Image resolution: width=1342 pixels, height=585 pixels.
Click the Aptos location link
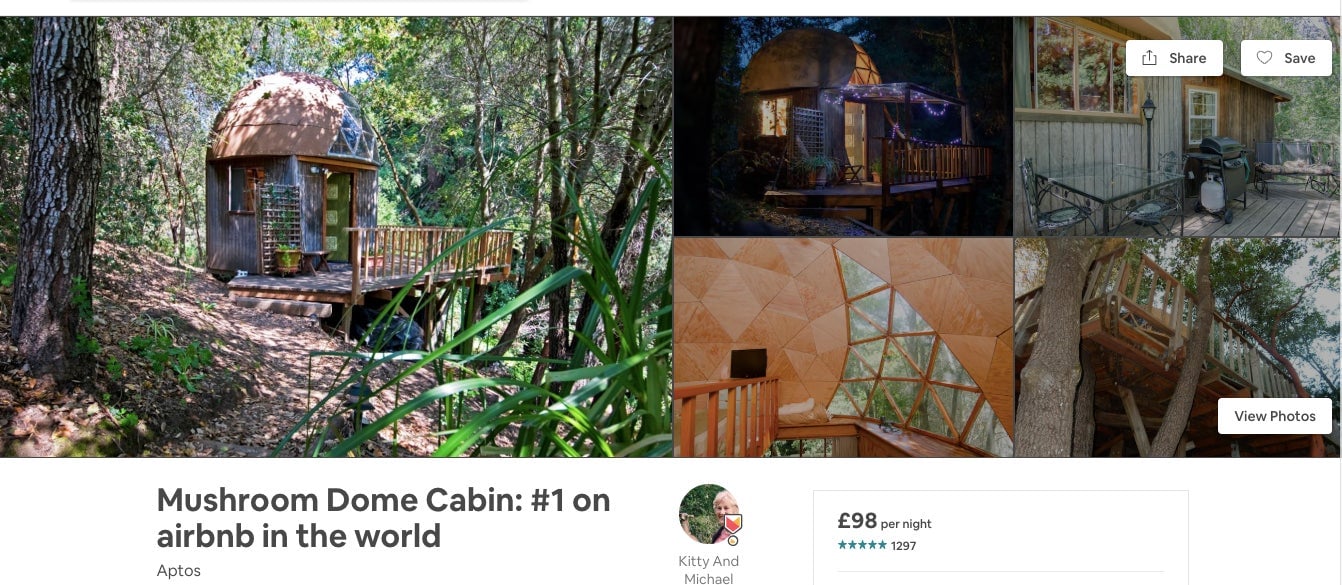pos(179,571)
